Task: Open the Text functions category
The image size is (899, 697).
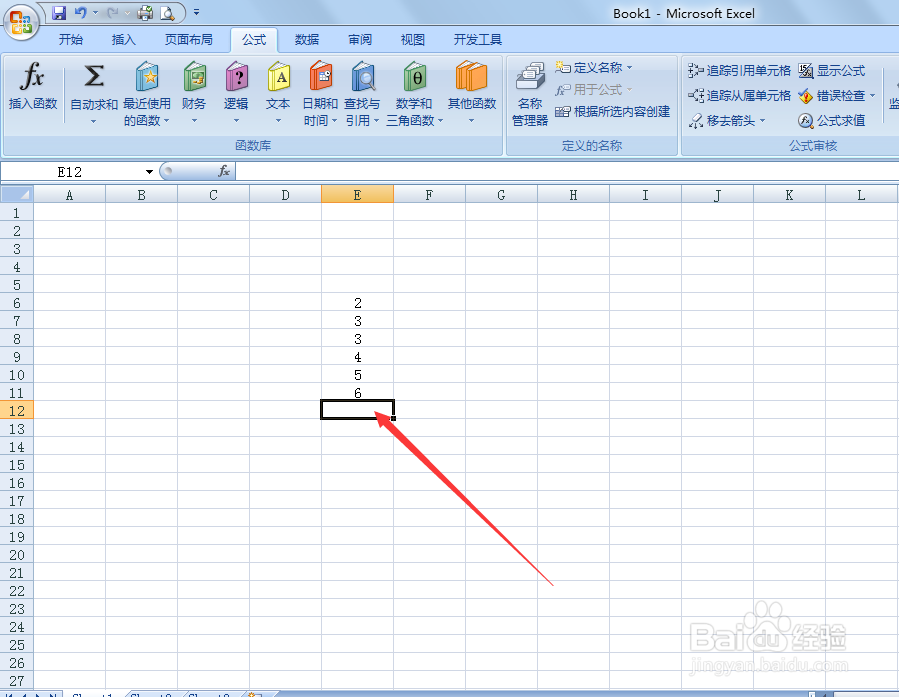Action: (277, 90)
